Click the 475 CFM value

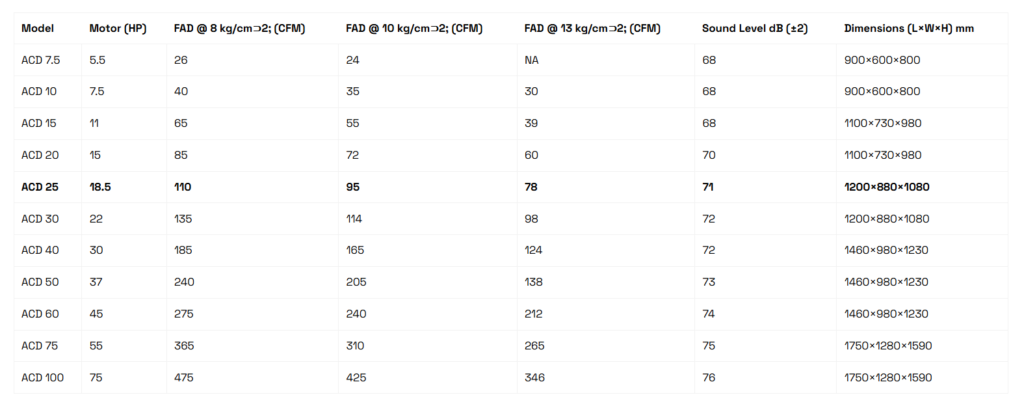[185, 378]
